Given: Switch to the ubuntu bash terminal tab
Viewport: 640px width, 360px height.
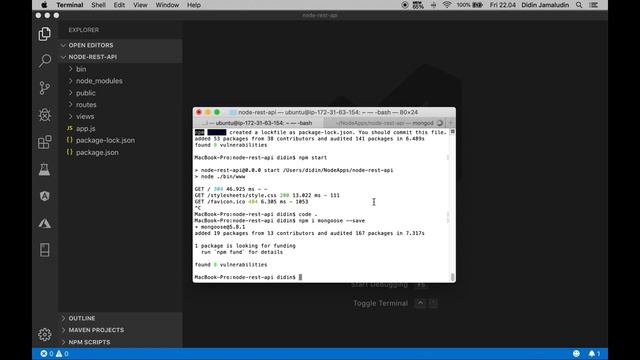Looking at the screenshot, I should point(259,123).
